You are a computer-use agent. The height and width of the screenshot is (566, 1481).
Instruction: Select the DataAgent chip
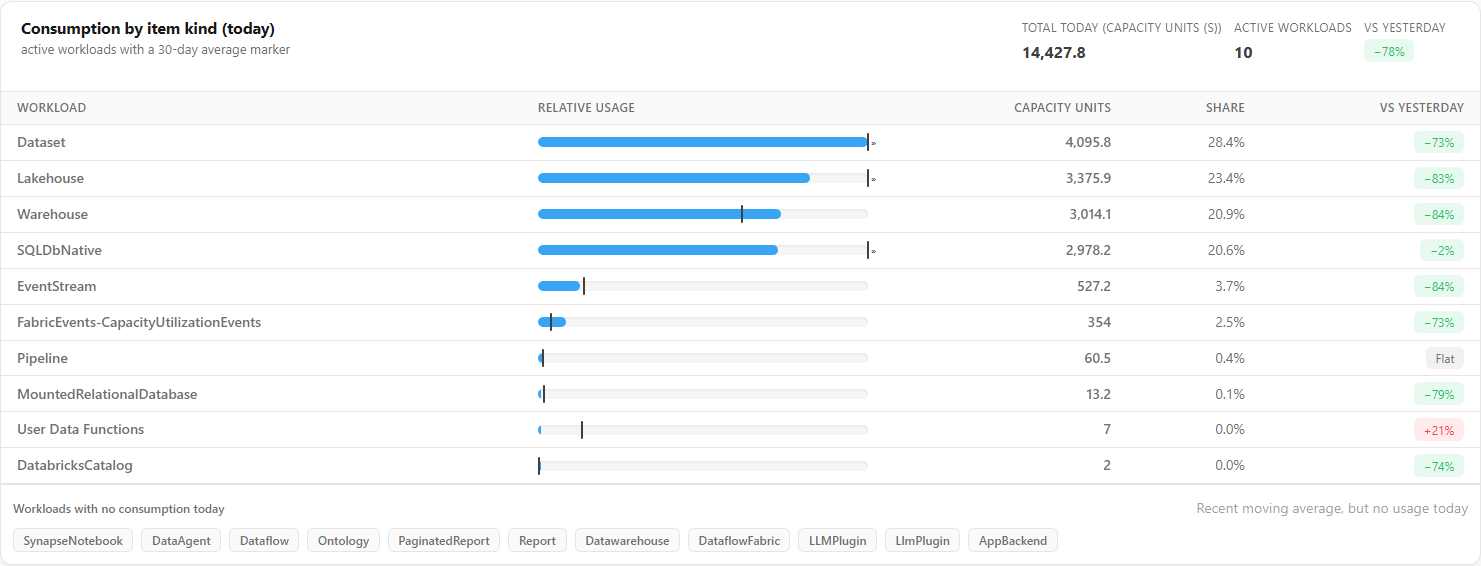point(181,541)
